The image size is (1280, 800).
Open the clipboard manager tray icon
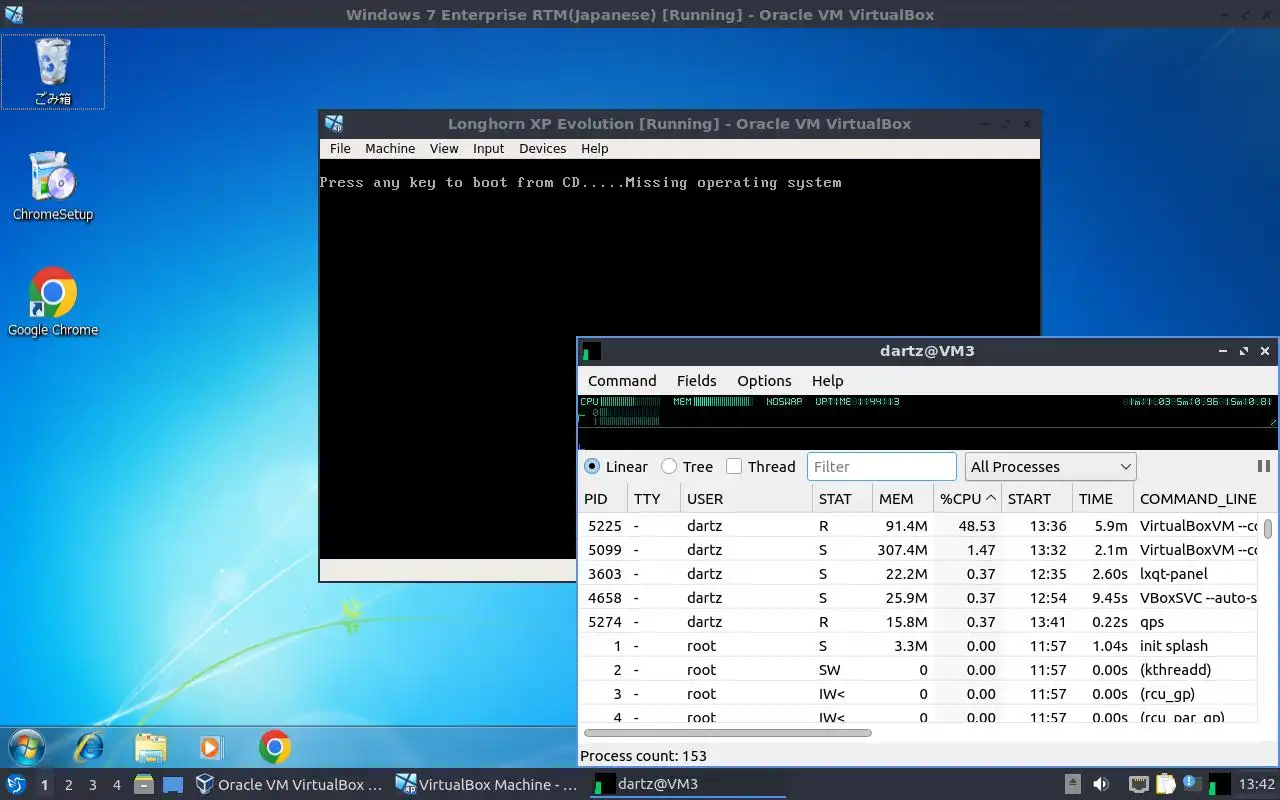(1166, 785)
